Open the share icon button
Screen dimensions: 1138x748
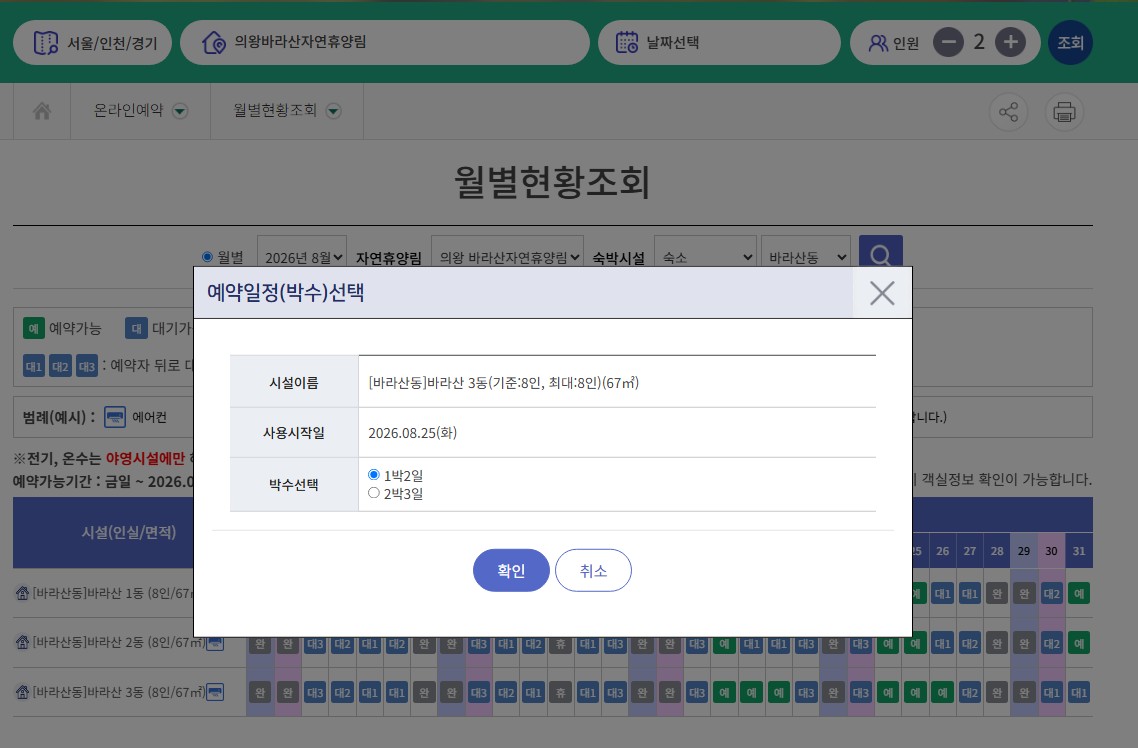pyautogui.click(x=1008, y=112)
